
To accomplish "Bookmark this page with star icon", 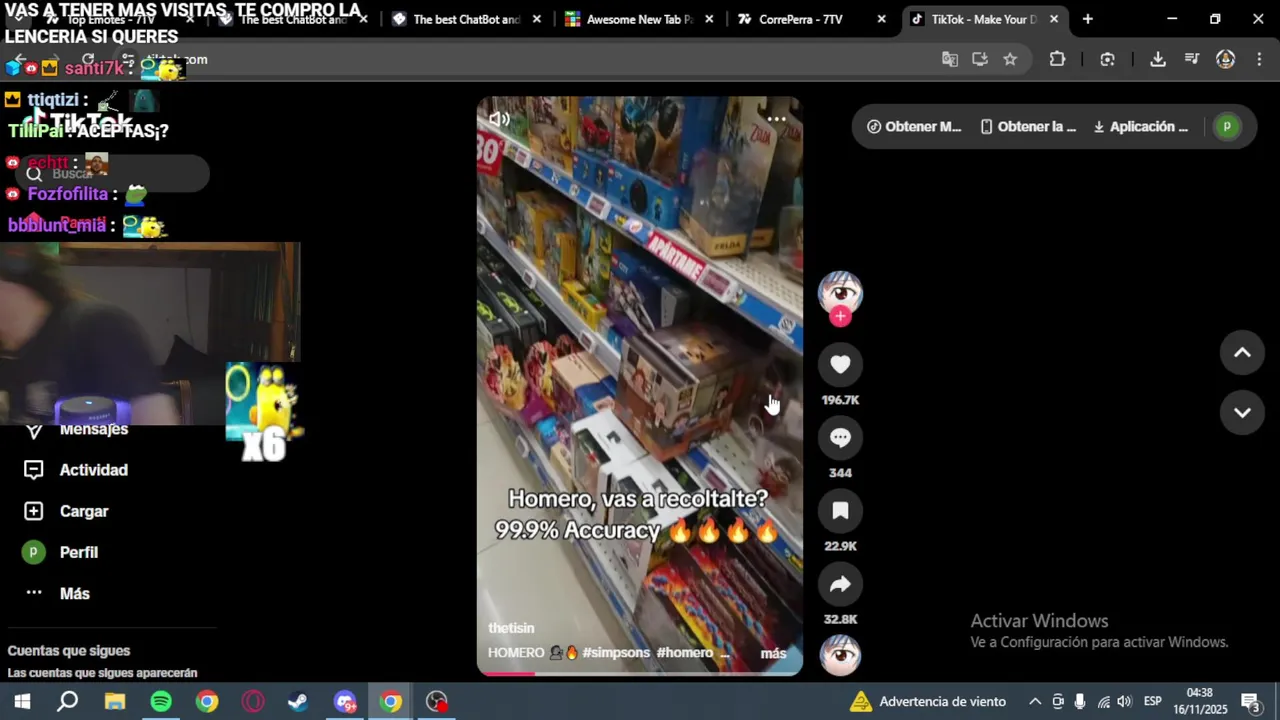I will coord(1010,59).
